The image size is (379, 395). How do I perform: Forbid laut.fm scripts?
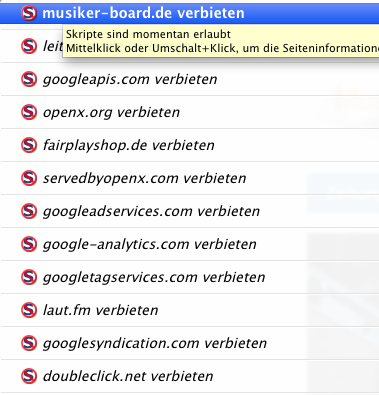pyautogui.click(x=189, y=310)
